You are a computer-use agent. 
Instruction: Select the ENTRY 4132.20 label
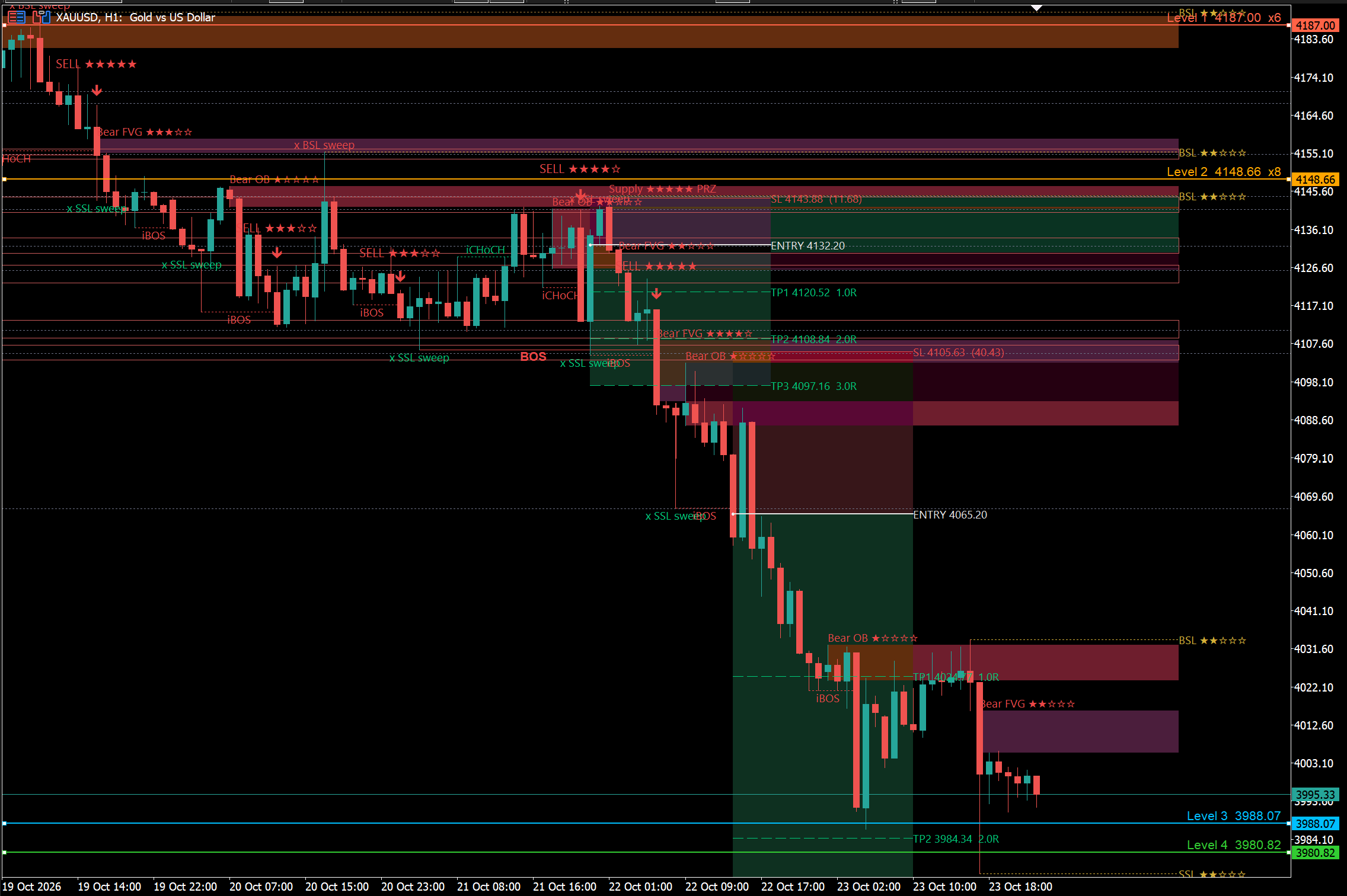807,246
